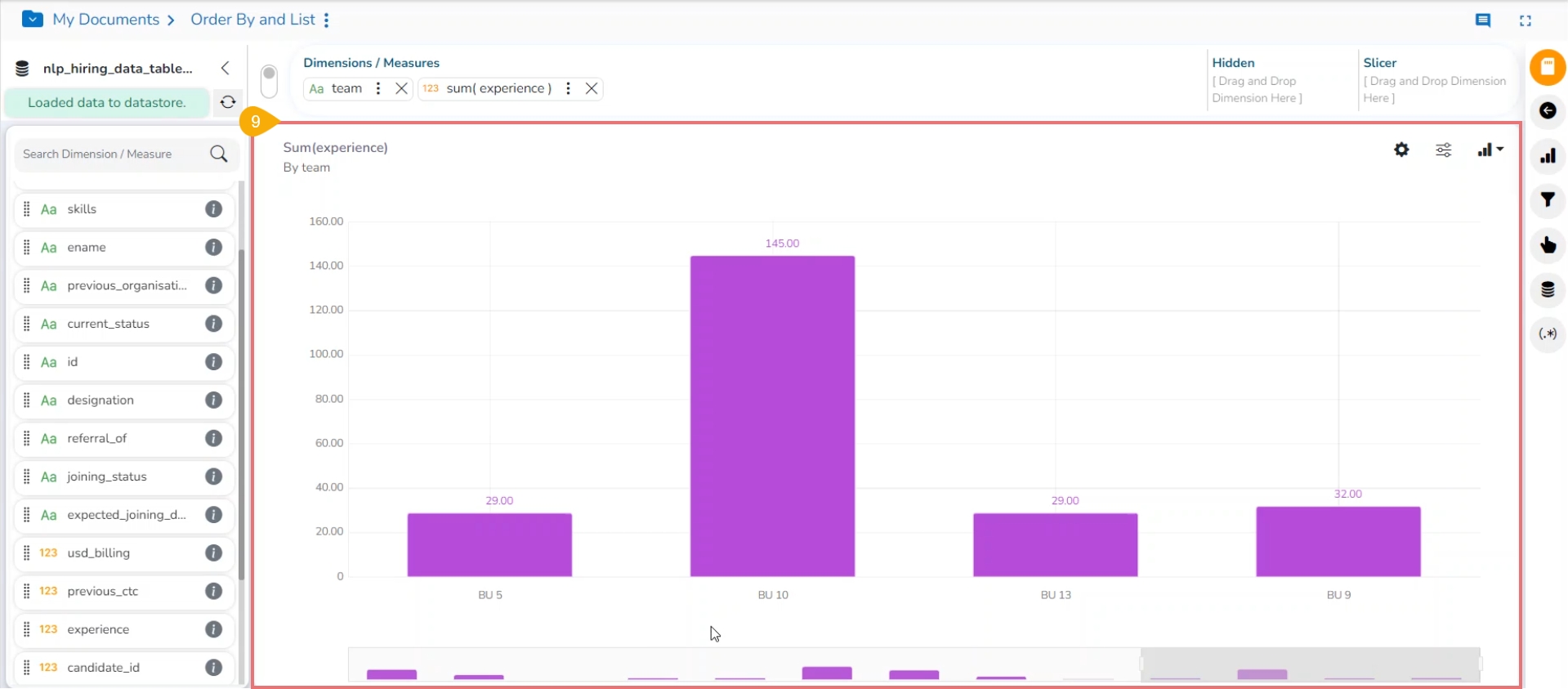The image size is (1568, 689).
Task: Open the My Documents folder dropdown icon
Action: tap(33, 20)
